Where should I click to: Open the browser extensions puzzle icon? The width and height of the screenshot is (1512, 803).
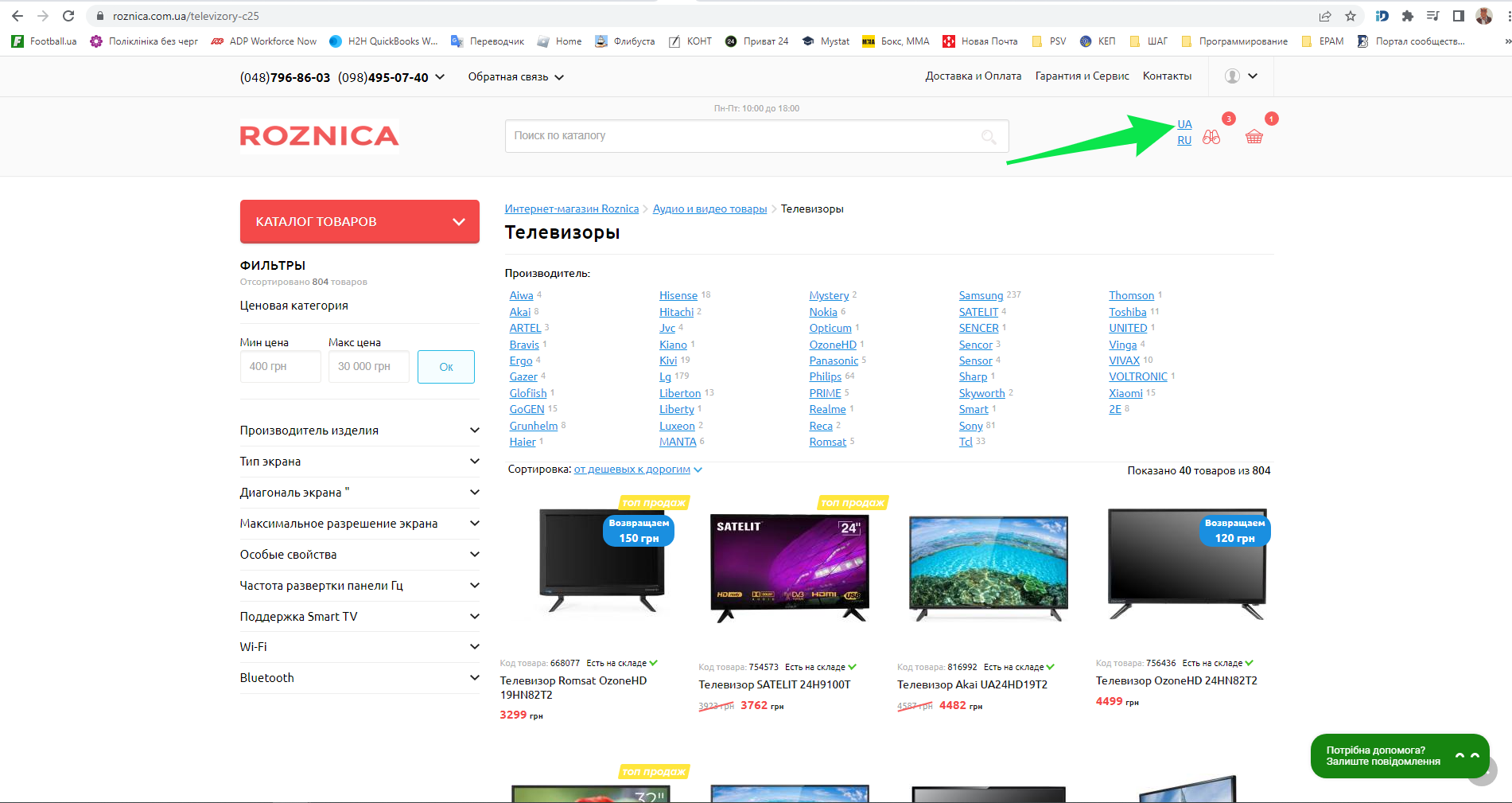(x=1407, y=16)
